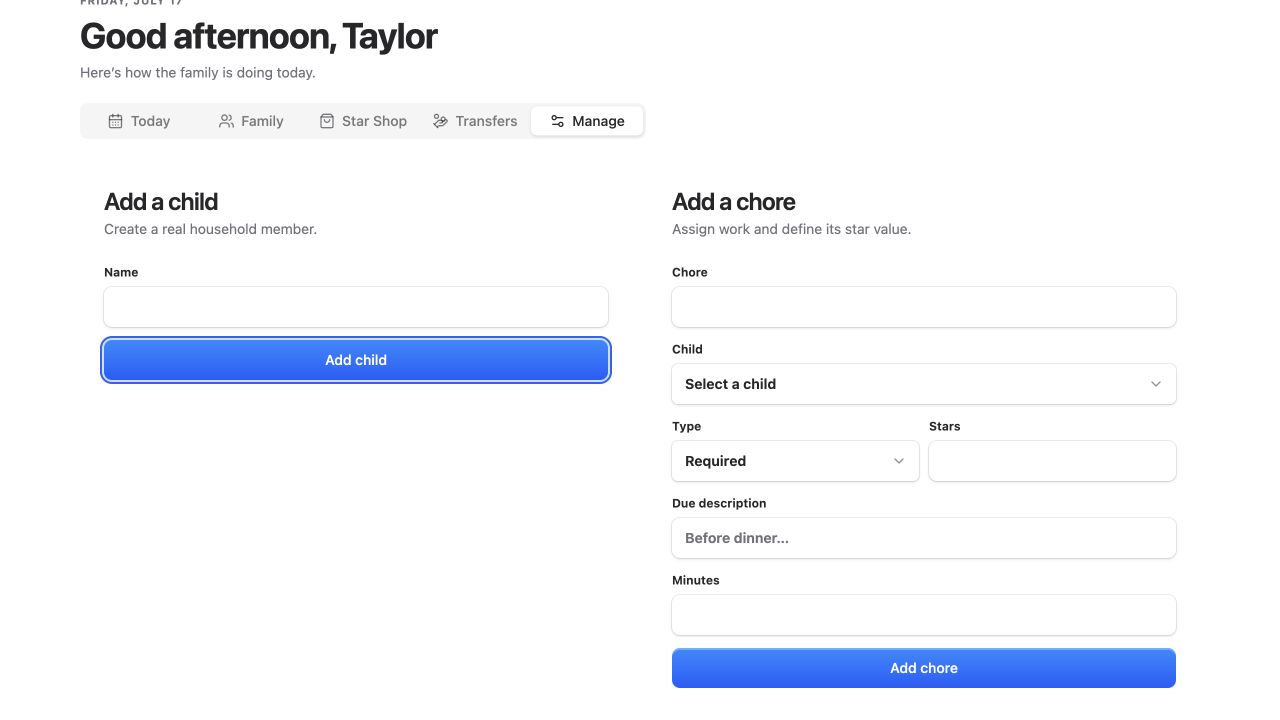1280x720 pixels.
Task: Go to the Star Shop tab
Action: click(x=363, y=121)
